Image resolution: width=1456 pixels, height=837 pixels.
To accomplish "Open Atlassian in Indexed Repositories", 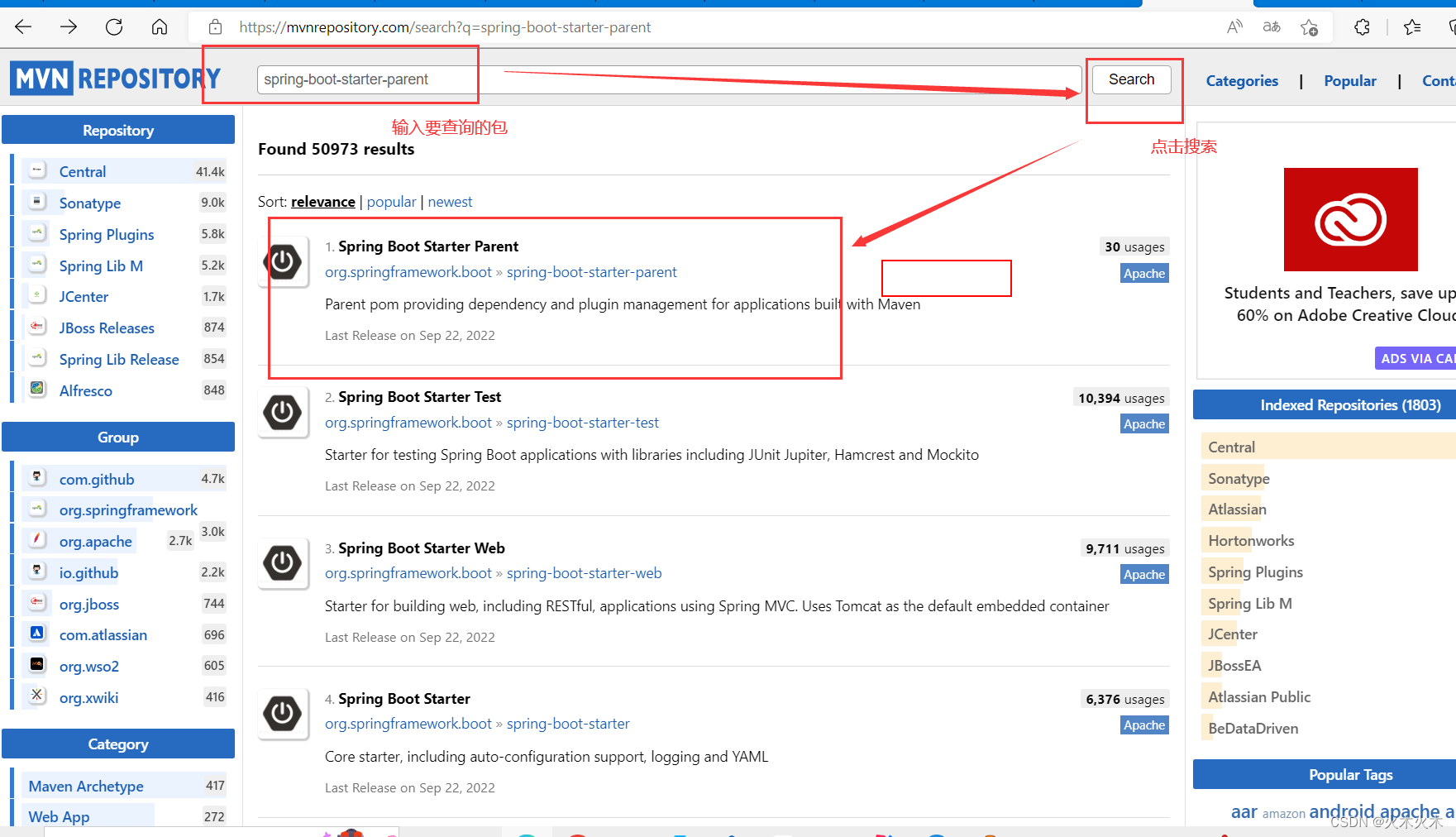I will click(x=1237, y=509).
